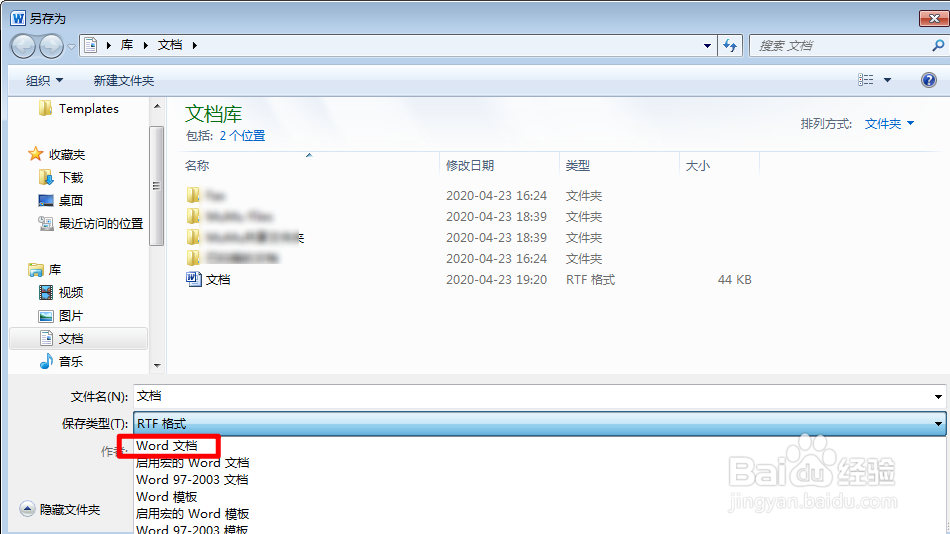Image resolution: width=950 pixels, height=534 pixels.
Task: Choose 启用宏的 Word 文档 option
Action: tap(193, 462)
